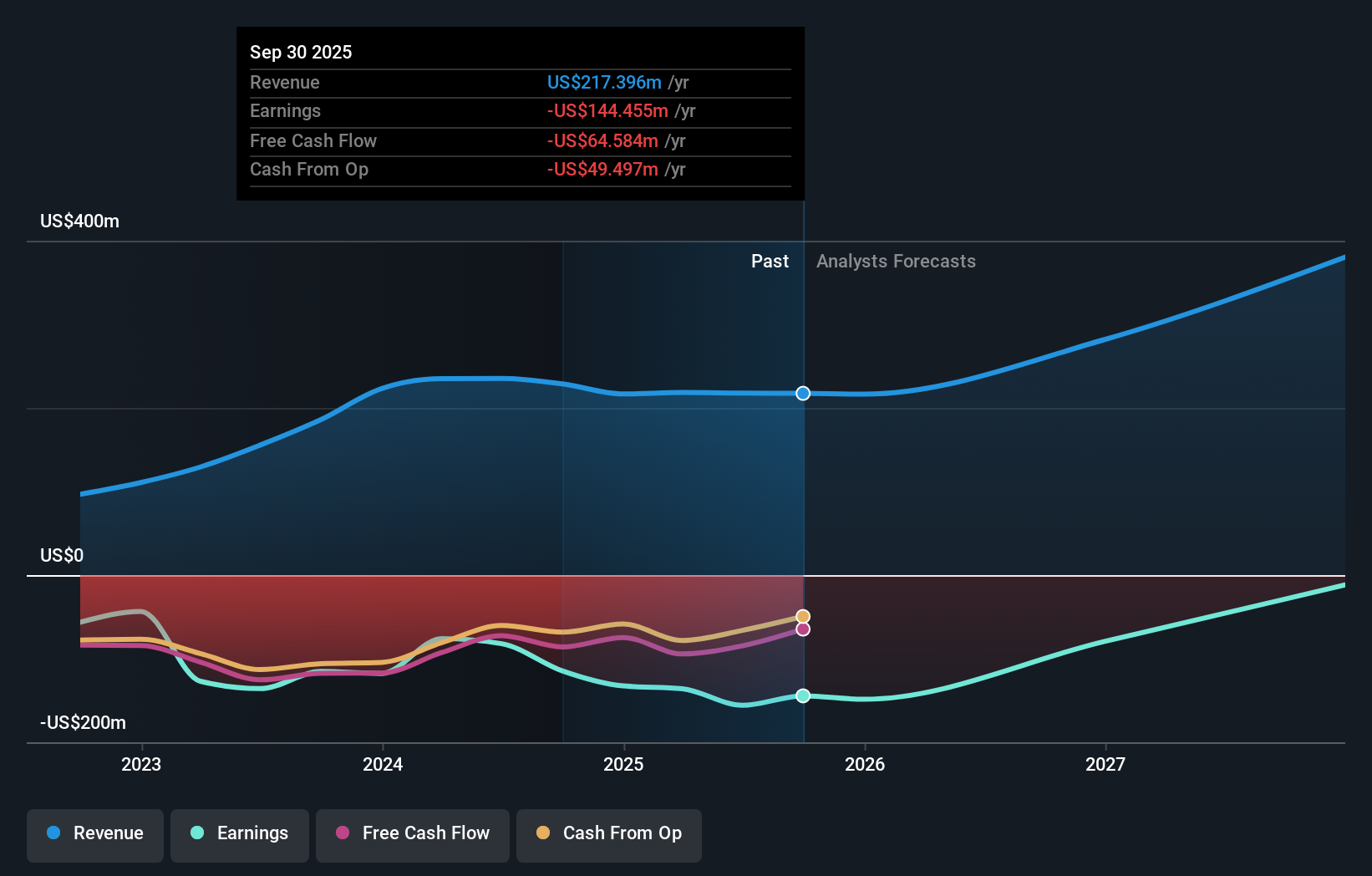Viewport: 1372px width, 876px height.
Task: Click the 2026 axis label
Action: point(866,763)
